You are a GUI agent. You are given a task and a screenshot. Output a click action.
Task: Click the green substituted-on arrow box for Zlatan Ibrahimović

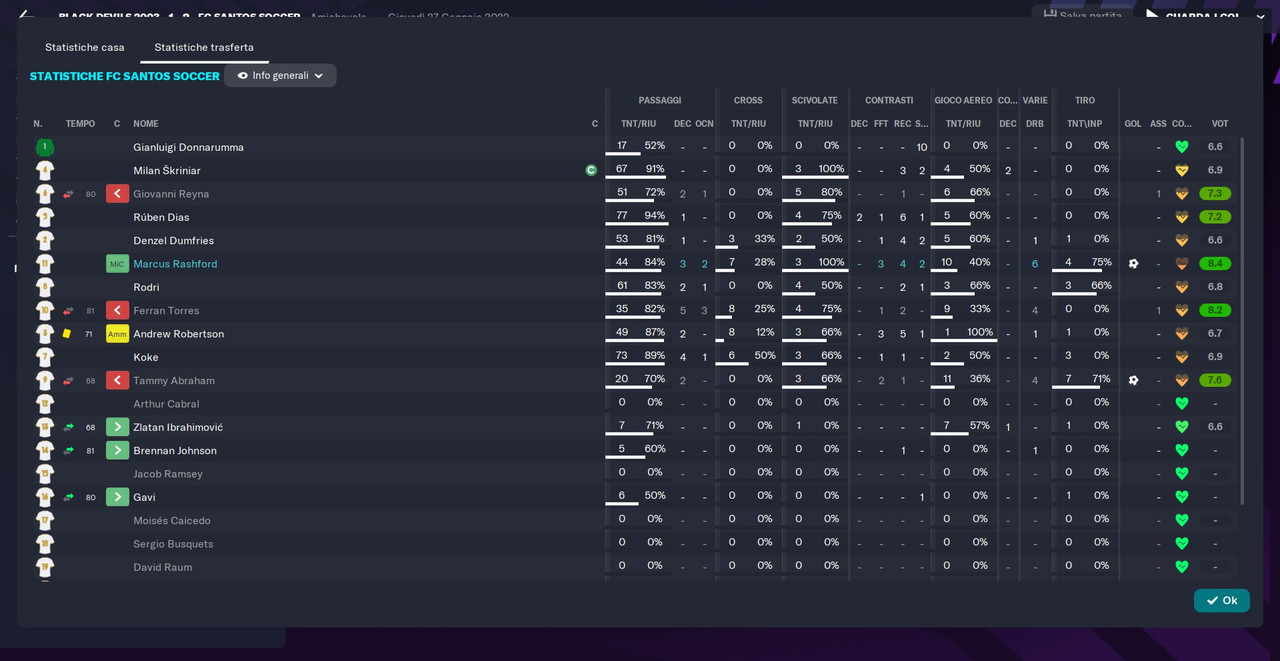click(118, 427)
